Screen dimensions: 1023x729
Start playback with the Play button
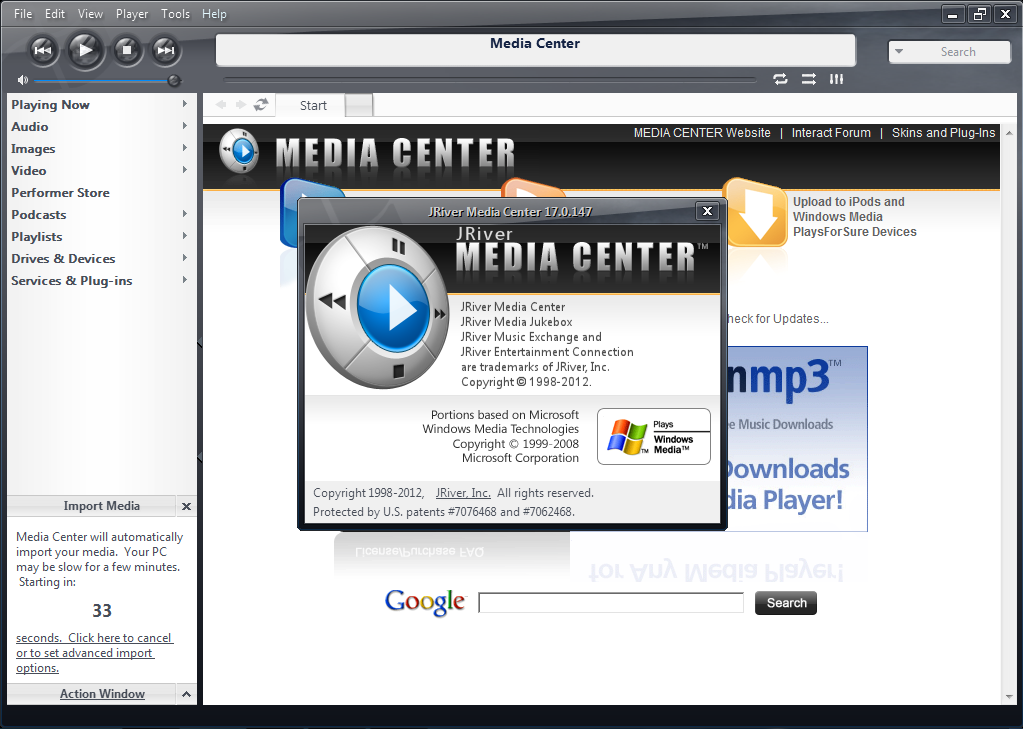[x=85, y=50]
